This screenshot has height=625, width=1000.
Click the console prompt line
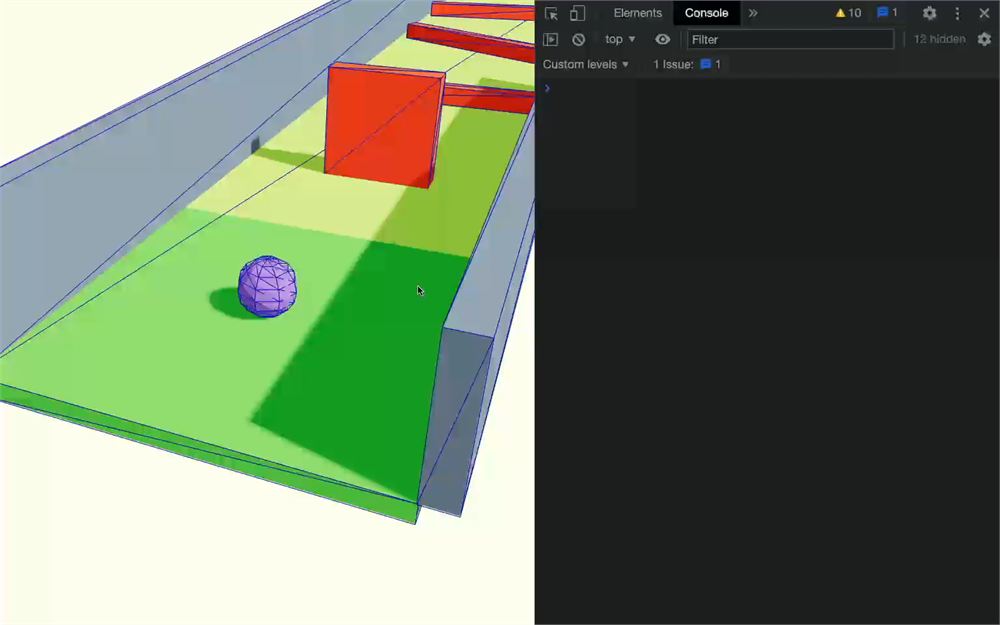click(x=767, y=89)
